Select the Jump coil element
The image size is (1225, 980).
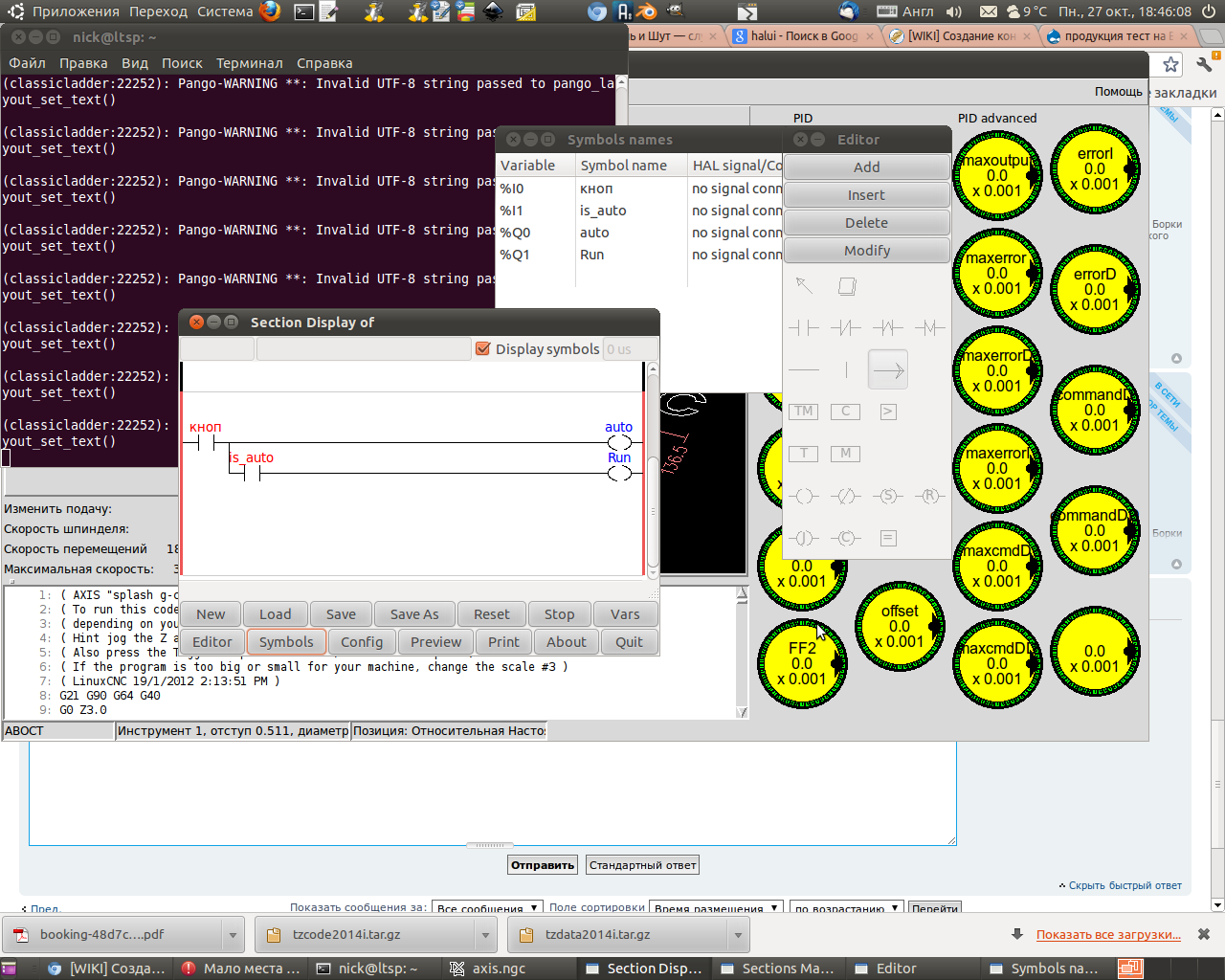[804, 538]
